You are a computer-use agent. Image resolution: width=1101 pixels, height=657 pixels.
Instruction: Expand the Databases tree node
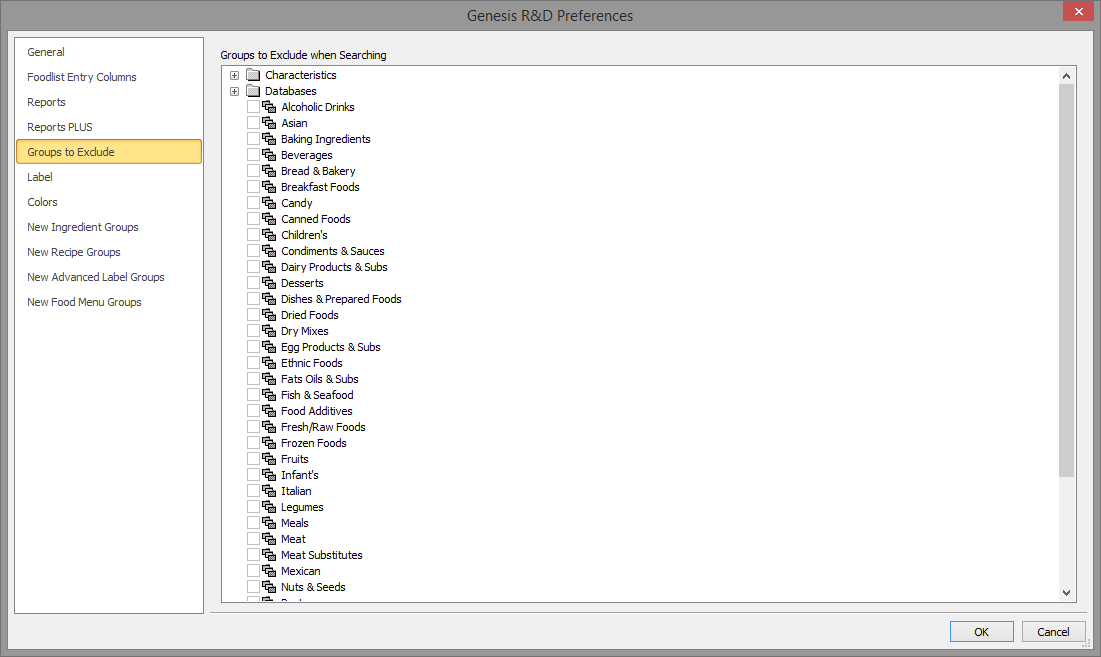pyautogui.click(x=235, y=91)
